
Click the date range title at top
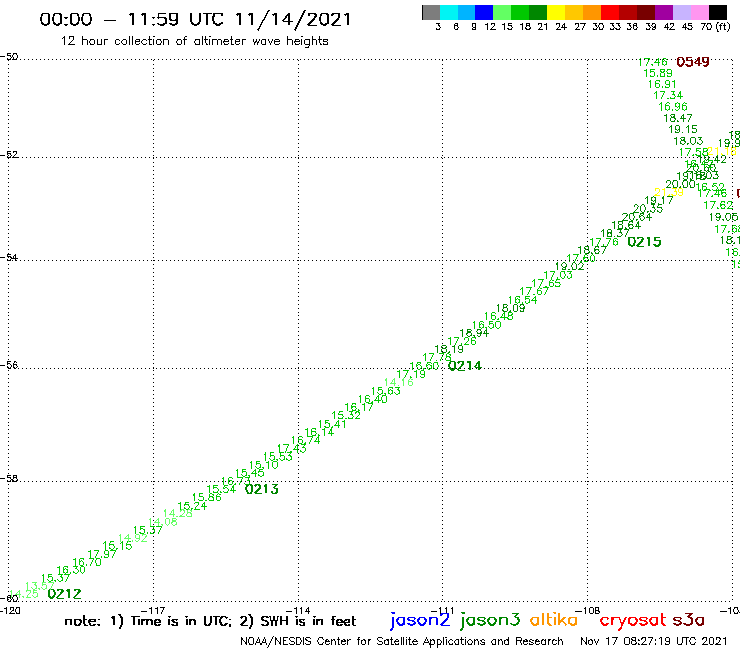pos(195,19)
